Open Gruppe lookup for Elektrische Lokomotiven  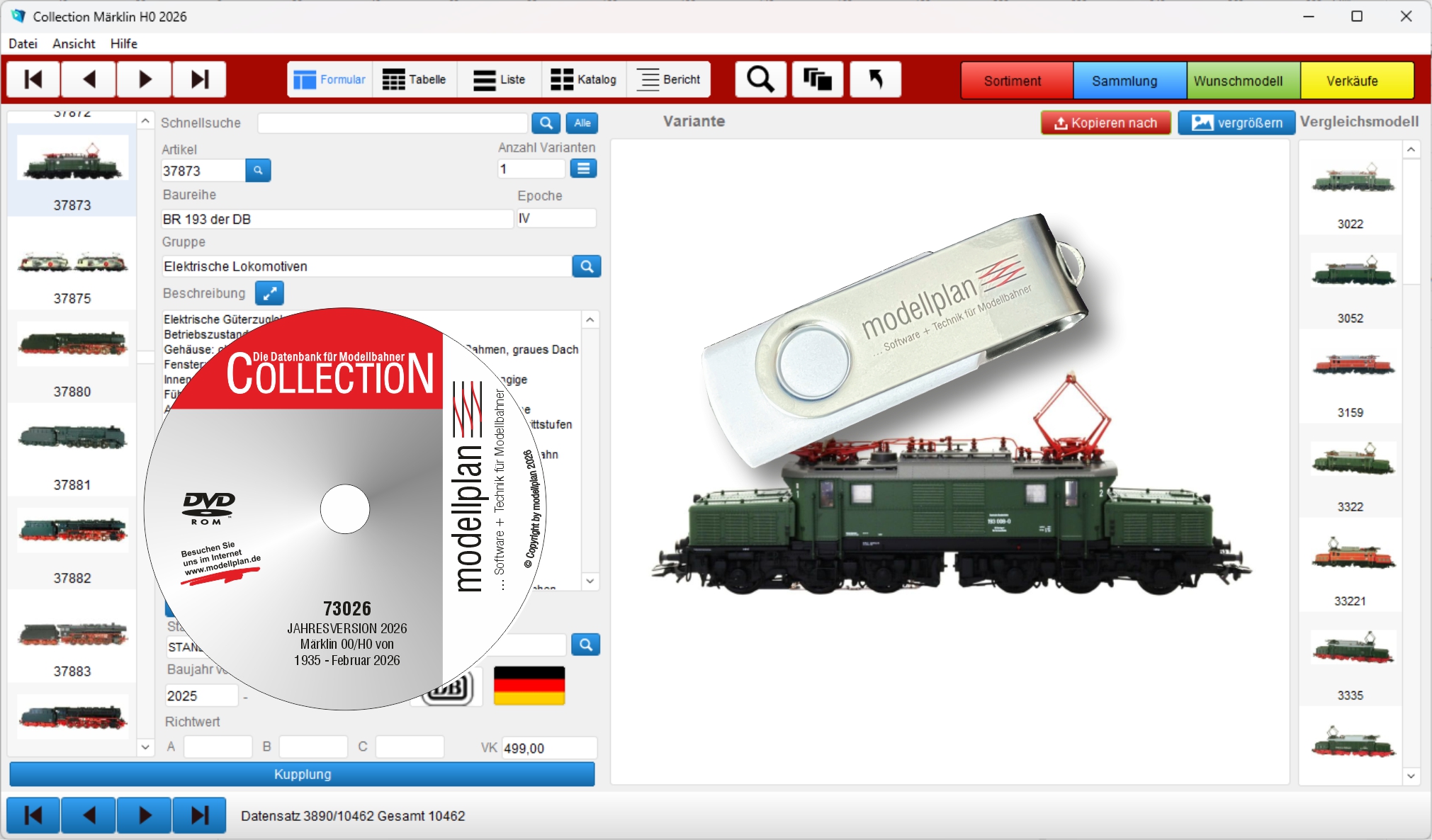point(586,266)
